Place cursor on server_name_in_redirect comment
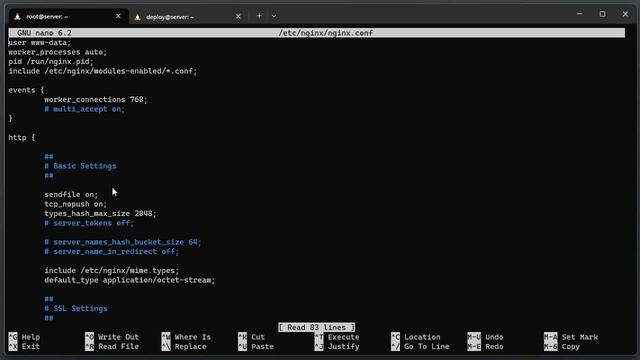This screenshot has height=360, width=640. 111,251
